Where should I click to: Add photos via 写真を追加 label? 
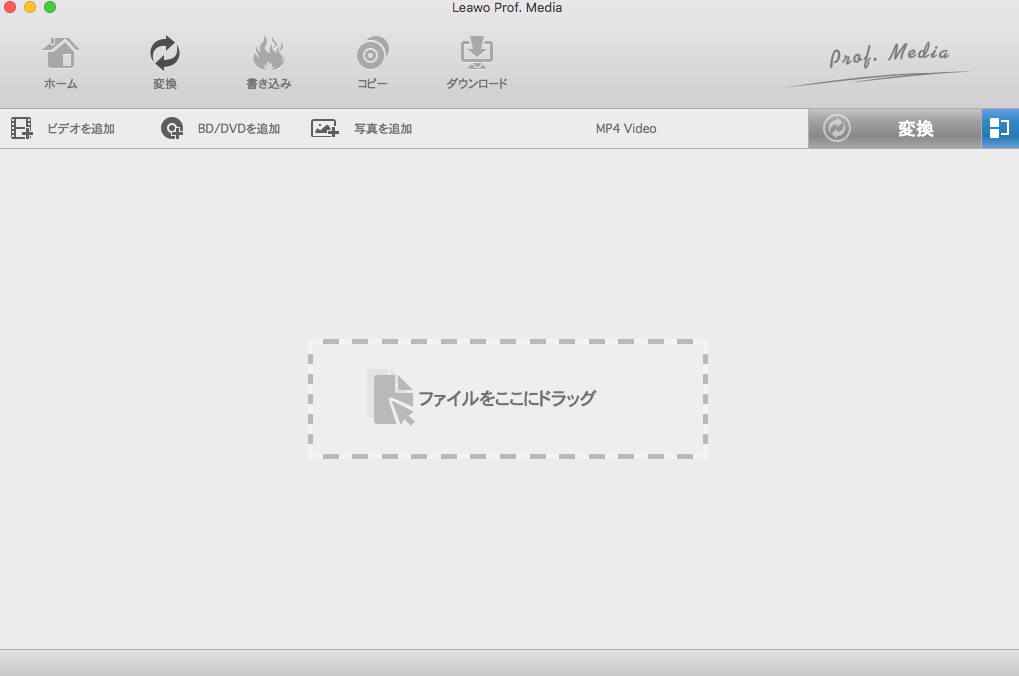pyautogui.click(x=383, y=129)
